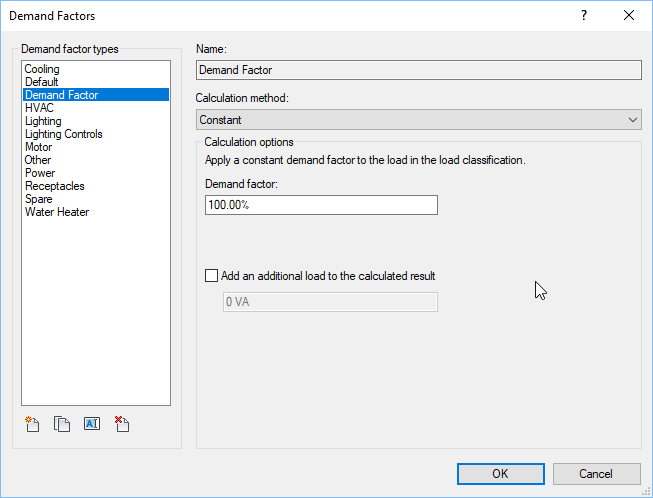
Task: Select Receptacles demand factor type
Action: 55,186
